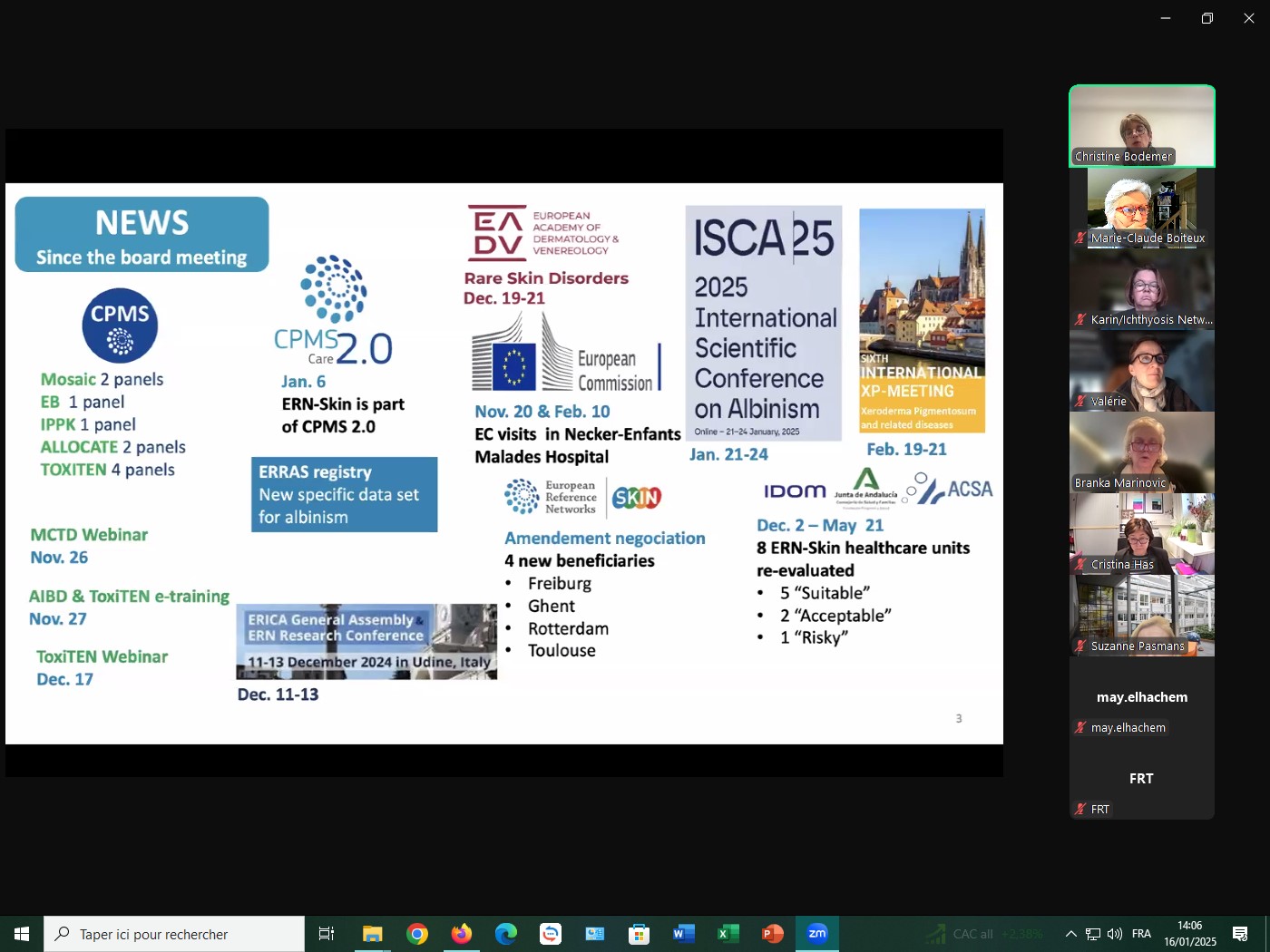Open the clock and date flyout
This screenshot has height=952, width=1270.
coord(1190,934)
